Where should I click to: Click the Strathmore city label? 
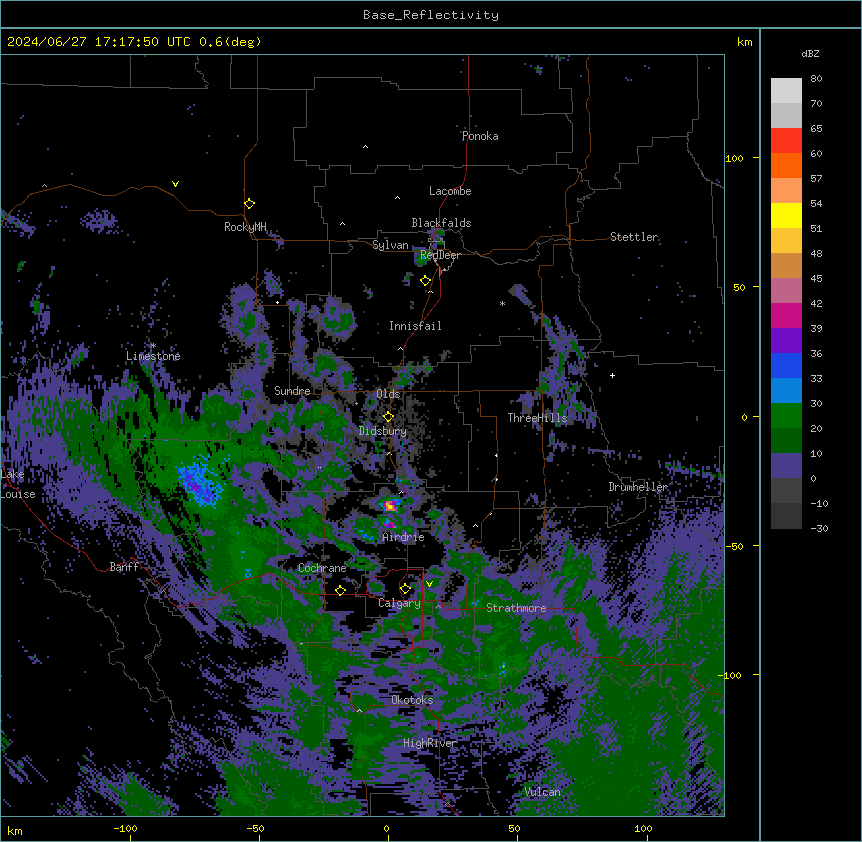[x=516, y=608]
